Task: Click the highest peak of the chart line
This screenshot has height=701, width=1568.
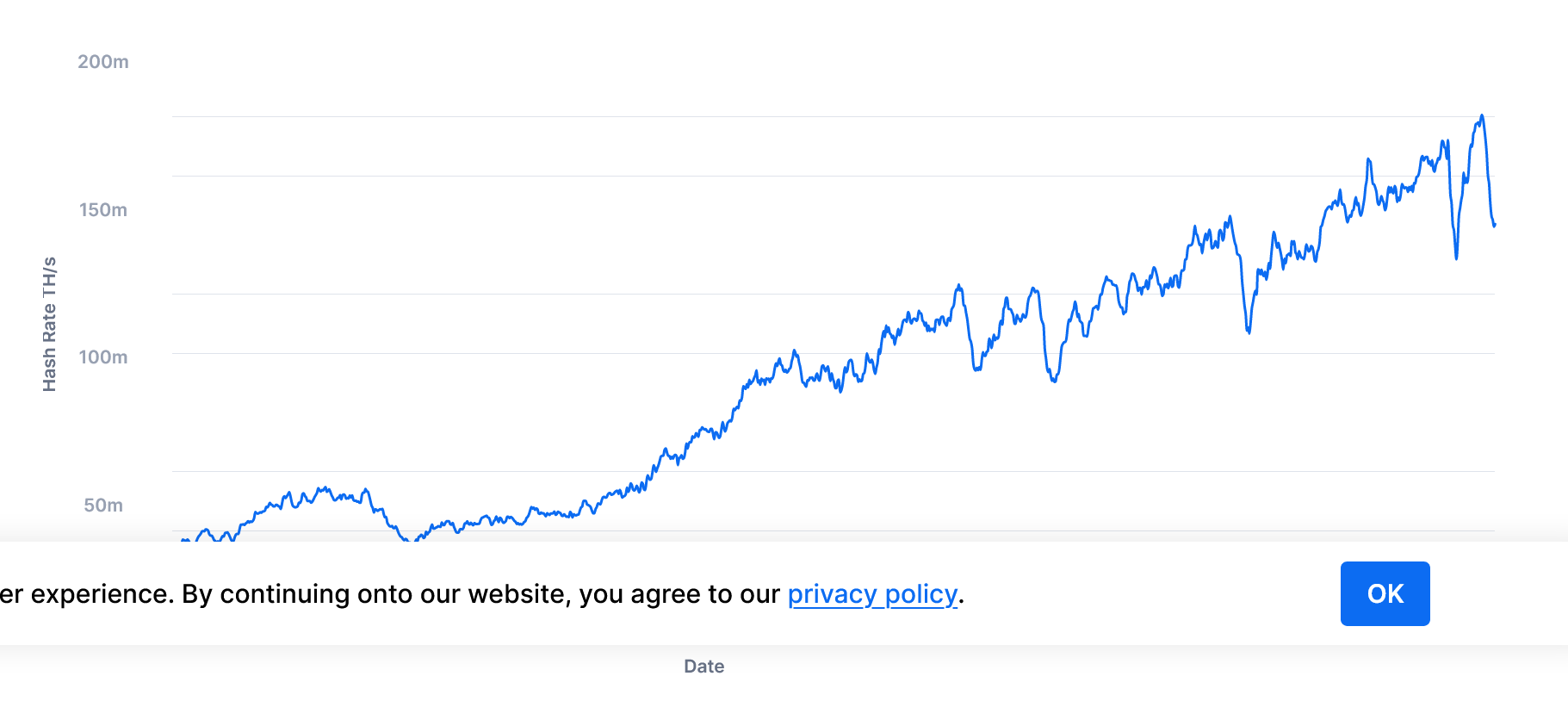Action: point(1482,115)
